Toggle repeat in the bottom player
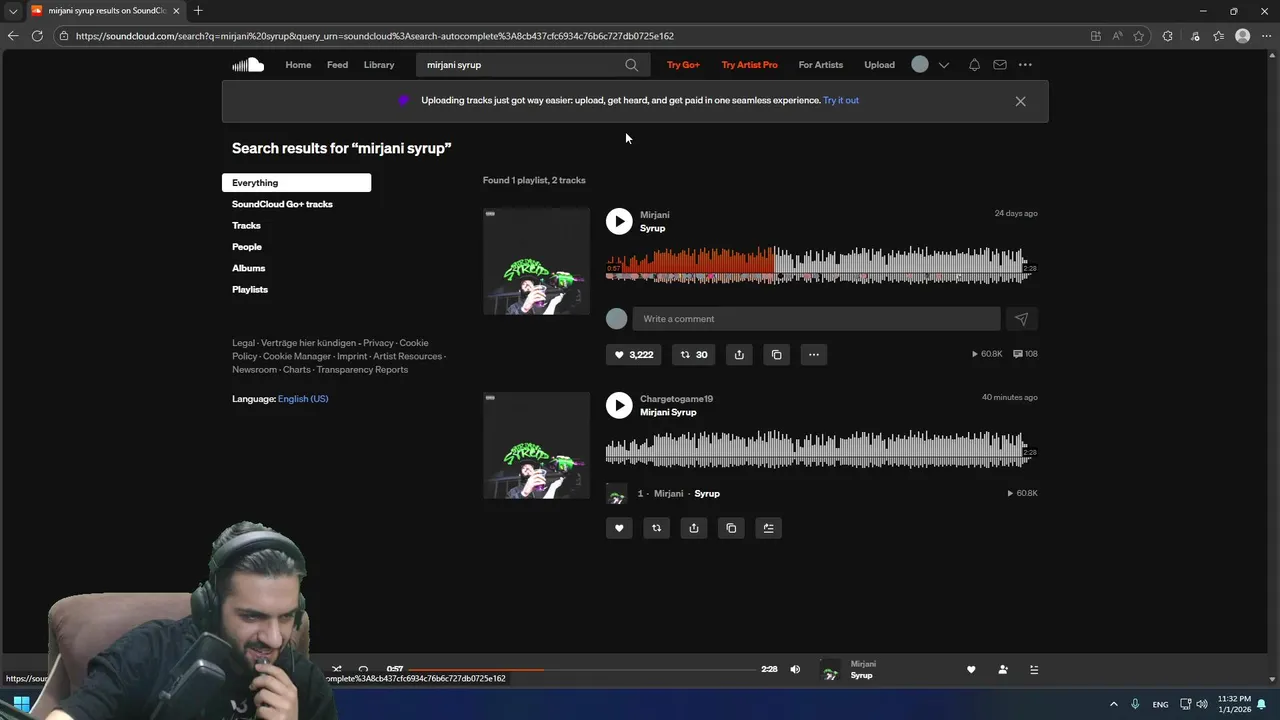 pyautogui.click(x=363, y=669)
